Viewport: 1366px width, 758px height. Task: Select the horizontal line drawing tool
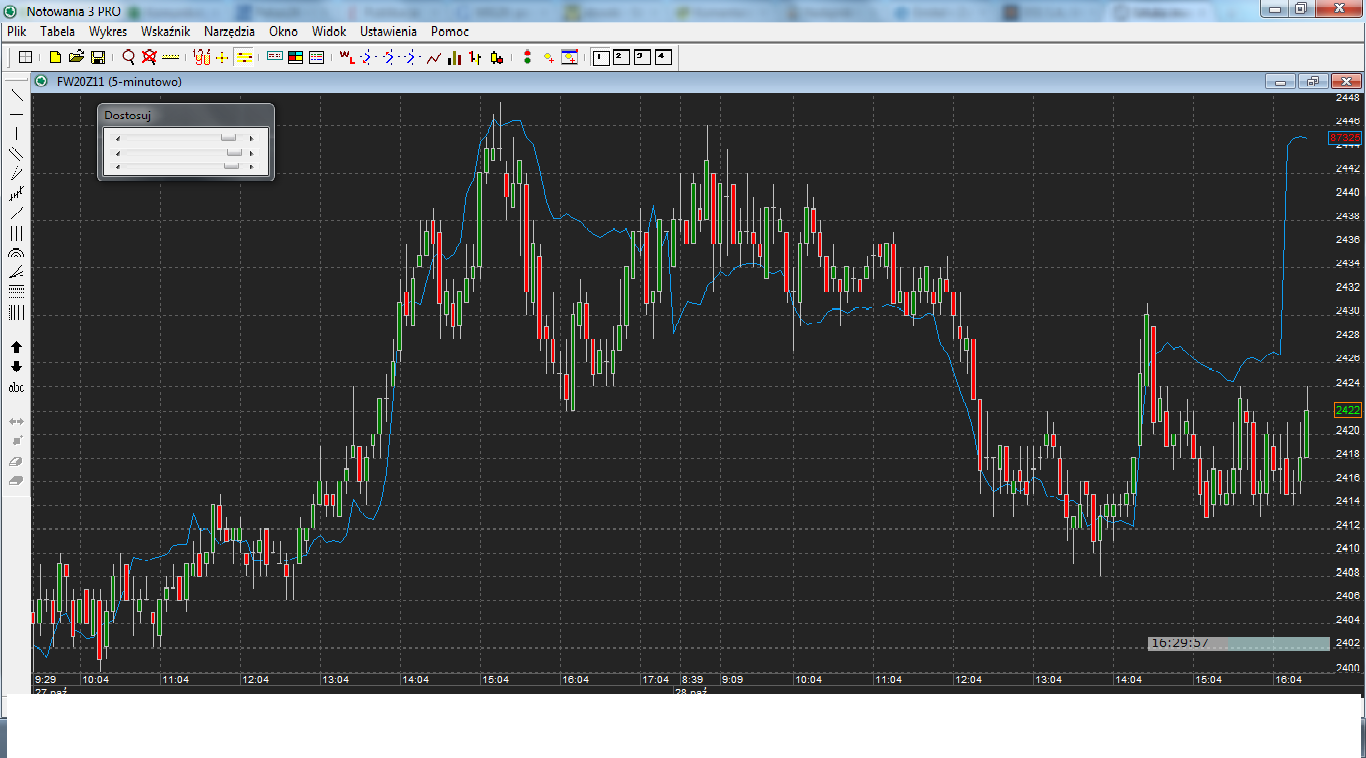click(16, 115)
